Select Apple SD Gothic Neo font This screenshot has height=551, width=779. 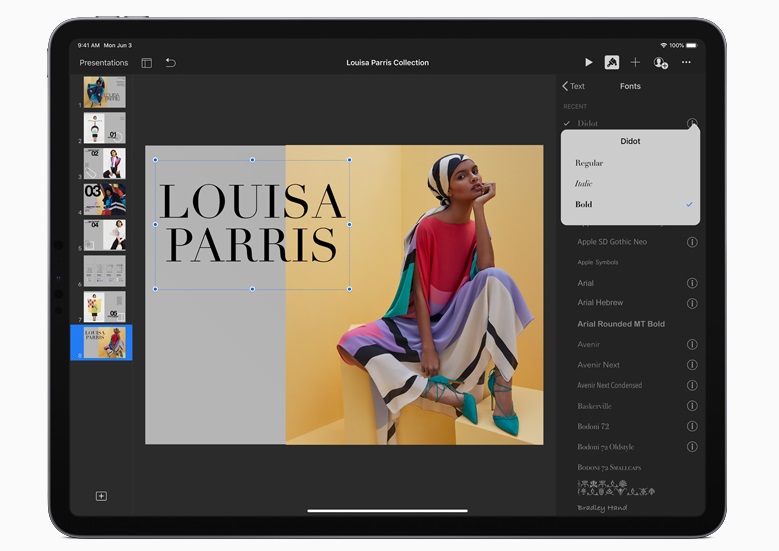click(612, 242)
